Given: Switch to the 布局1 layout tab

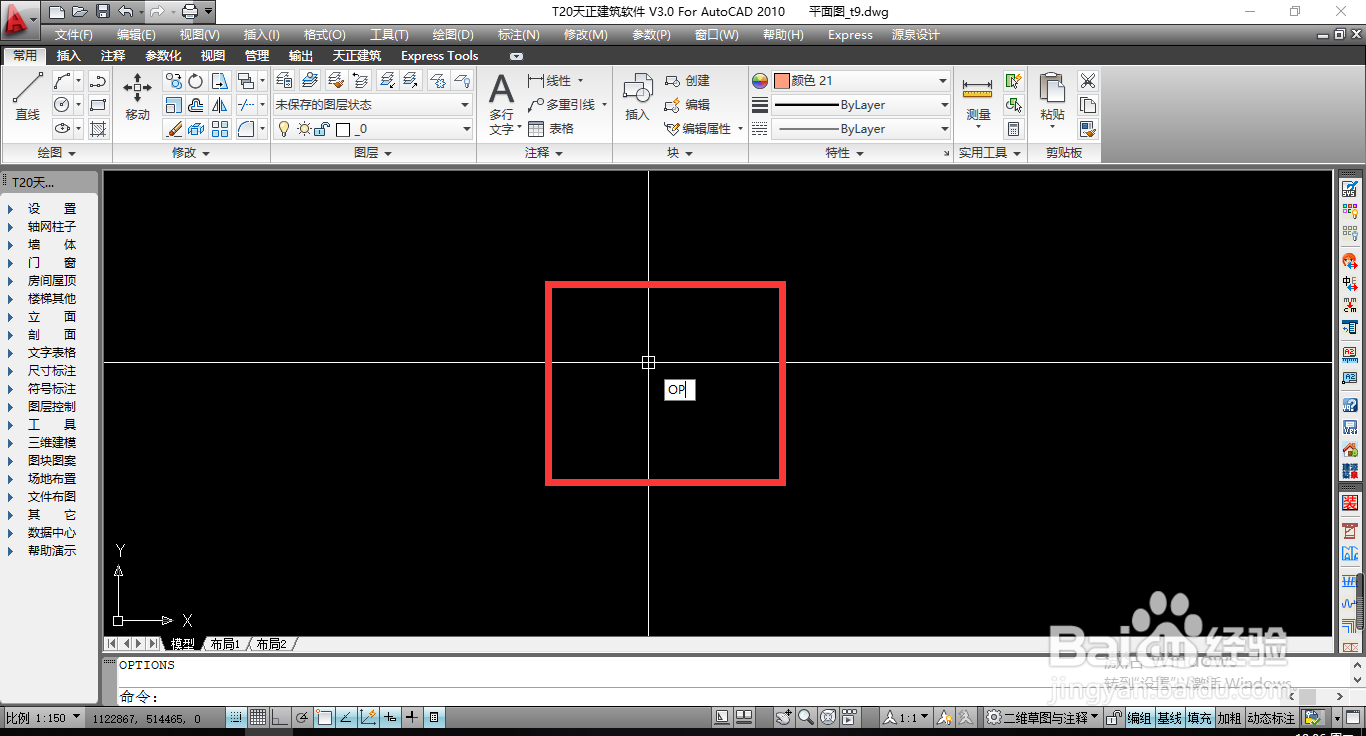Looking at the screenshot, I should click(x=225, y=644).
